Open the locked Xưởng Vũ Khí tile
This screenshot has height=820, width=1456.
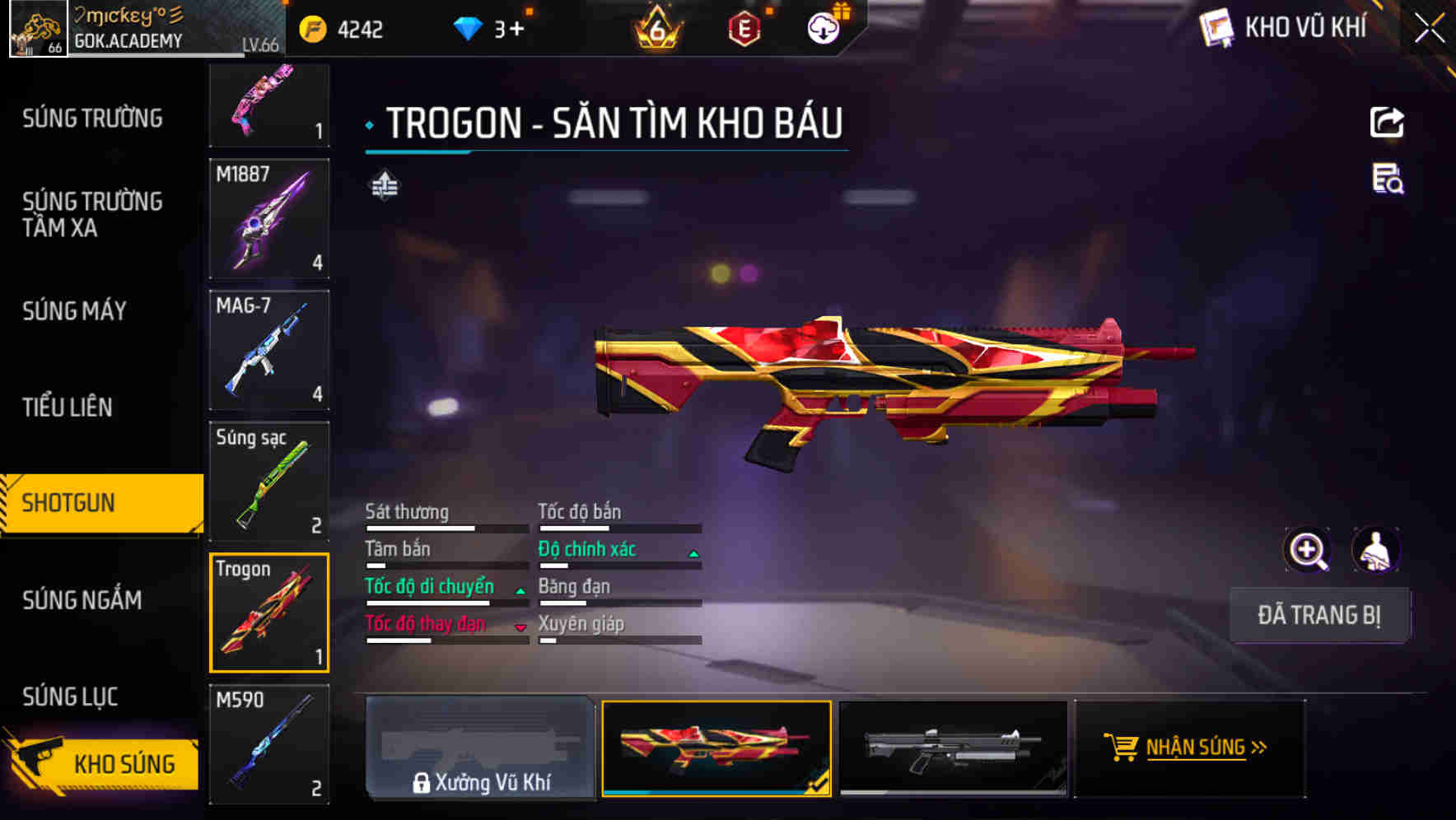point(480,748)
